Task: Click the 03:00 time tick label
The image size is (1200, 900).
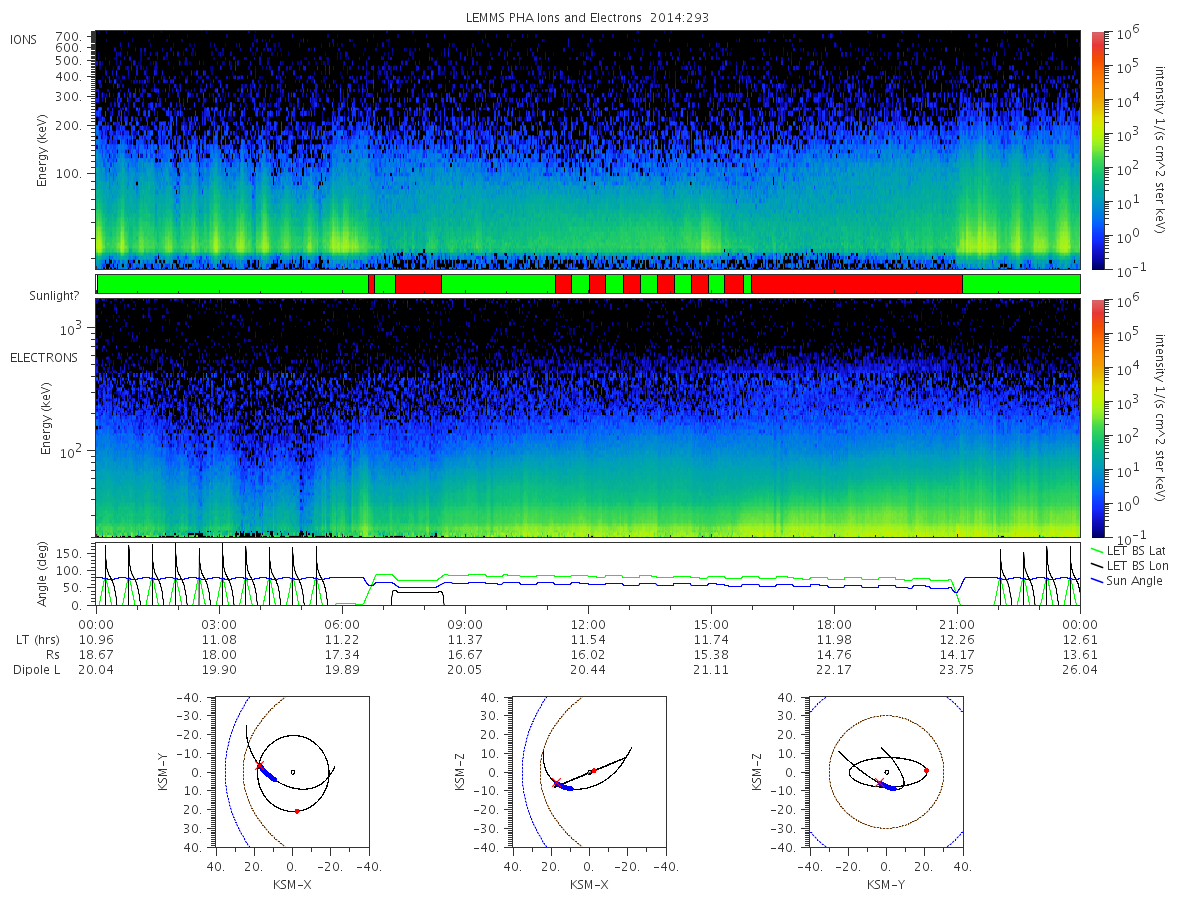Action: [x=219, y=624]
